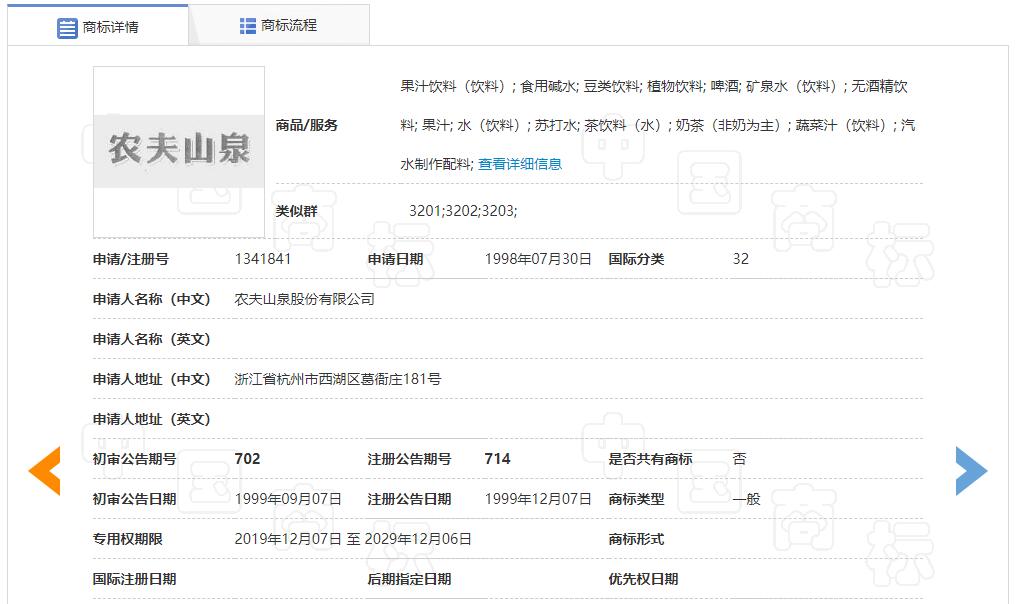Click registration announcement issue number 714

pyautogui.click(x=497, y=459)
